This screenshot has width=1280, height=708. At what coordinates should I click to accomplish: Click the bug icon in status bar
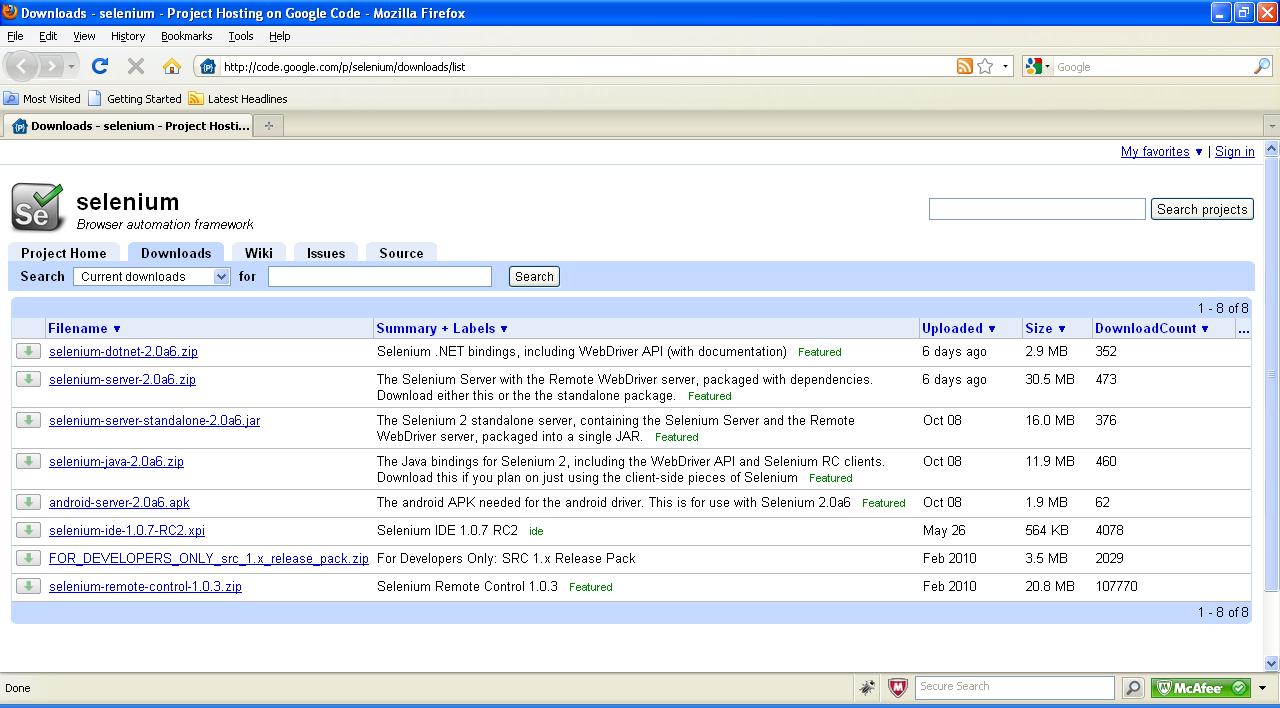click(x=867, y=688)
